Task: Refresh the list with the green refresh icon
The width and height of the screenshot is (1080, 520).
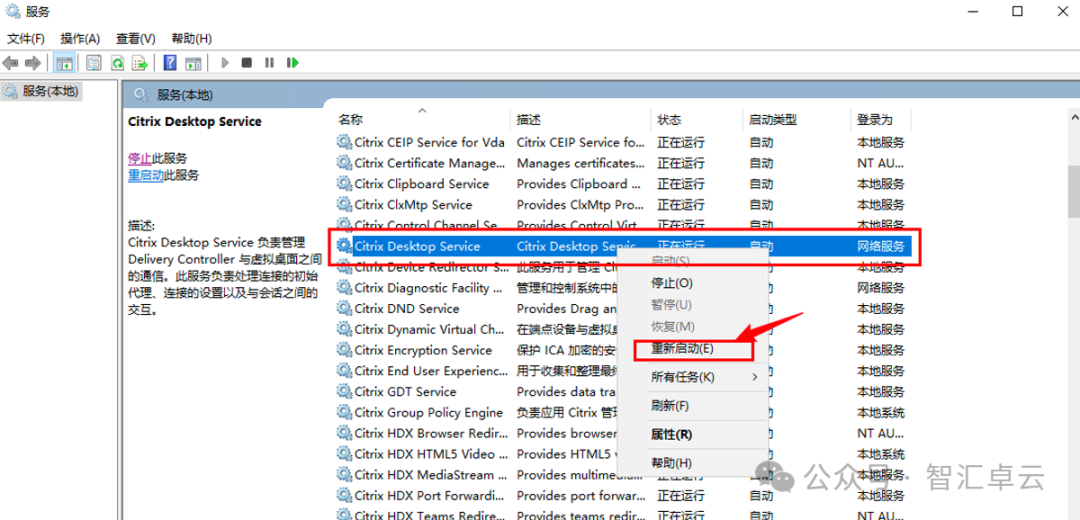Action: coord(117,63)
